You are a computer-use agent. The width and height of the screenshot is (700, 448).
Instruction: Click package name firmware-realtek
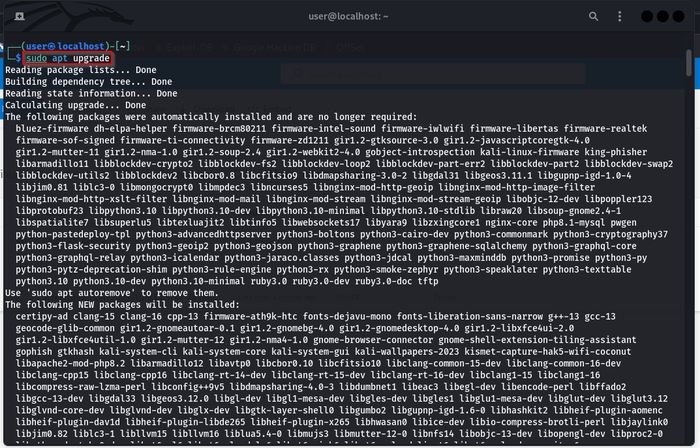pos(605,129)
